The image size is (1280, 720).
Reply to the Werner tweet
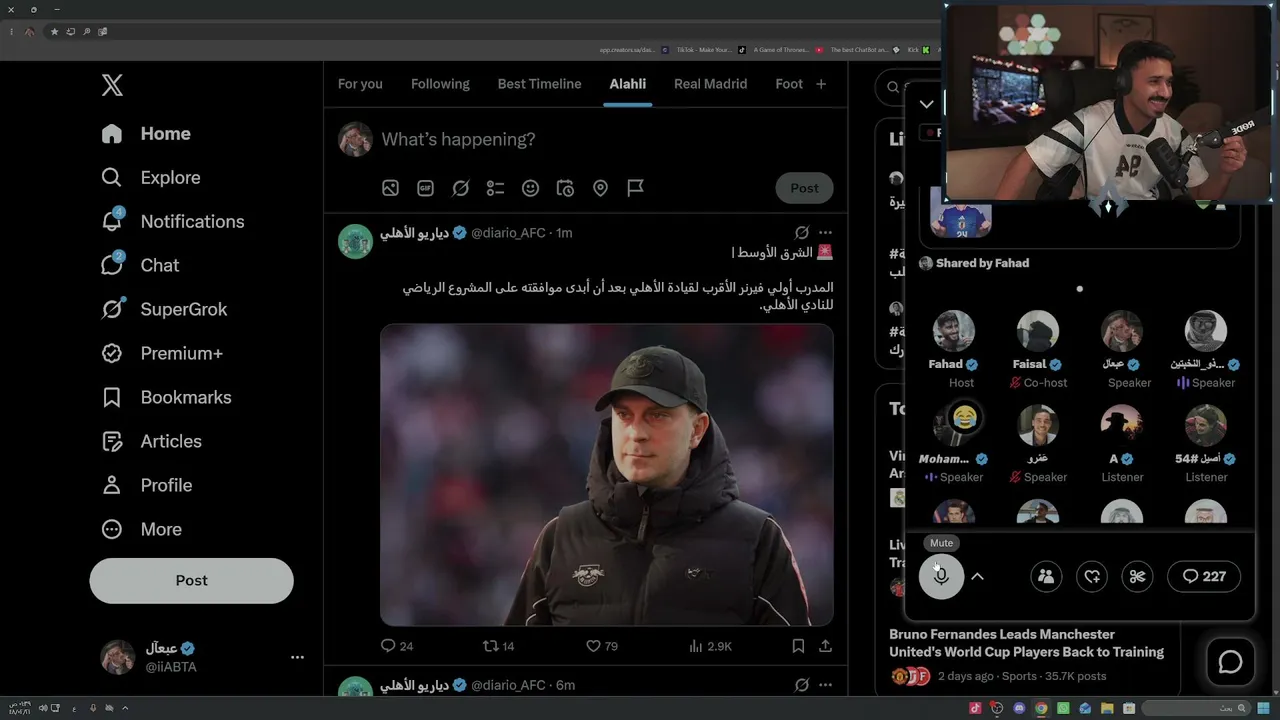397,646
